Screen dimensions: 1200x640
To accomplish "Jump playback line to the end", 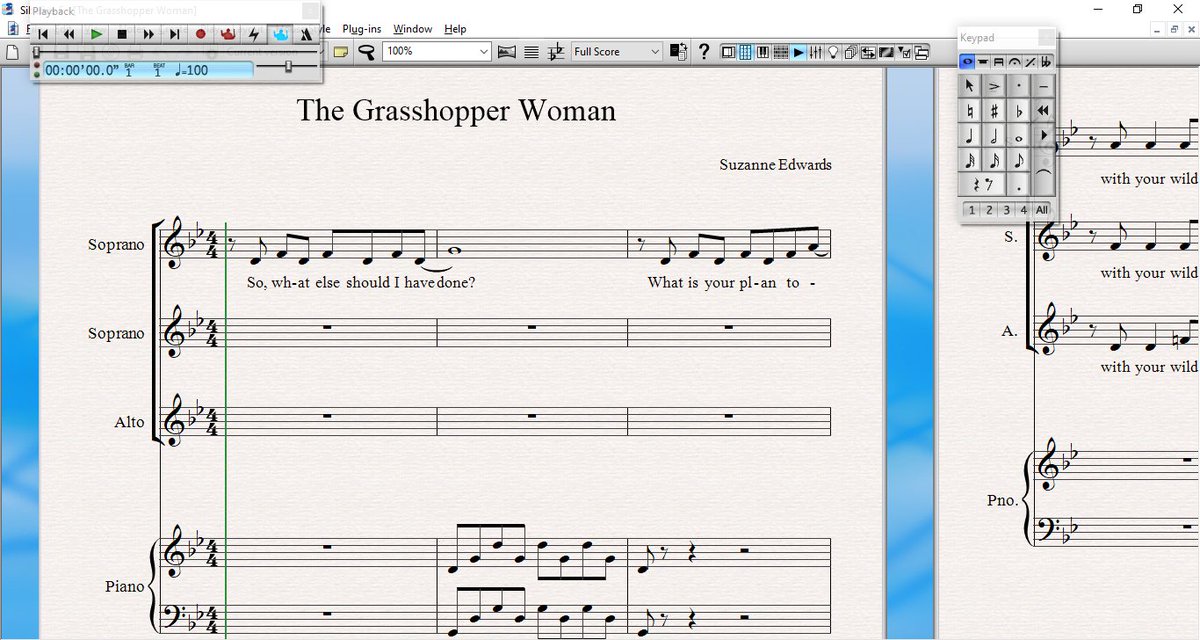I will coord(174,34).
